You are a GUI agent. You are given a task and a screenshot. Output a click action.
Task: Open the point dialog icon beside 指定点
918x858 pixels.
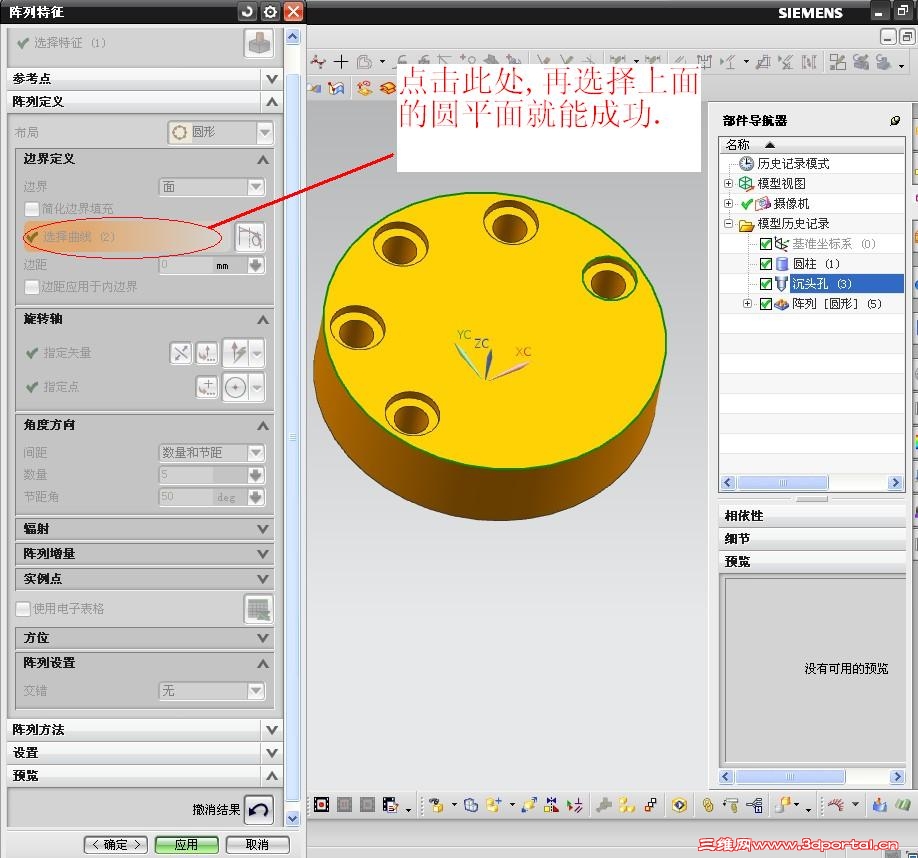click(x=207, y=387)
